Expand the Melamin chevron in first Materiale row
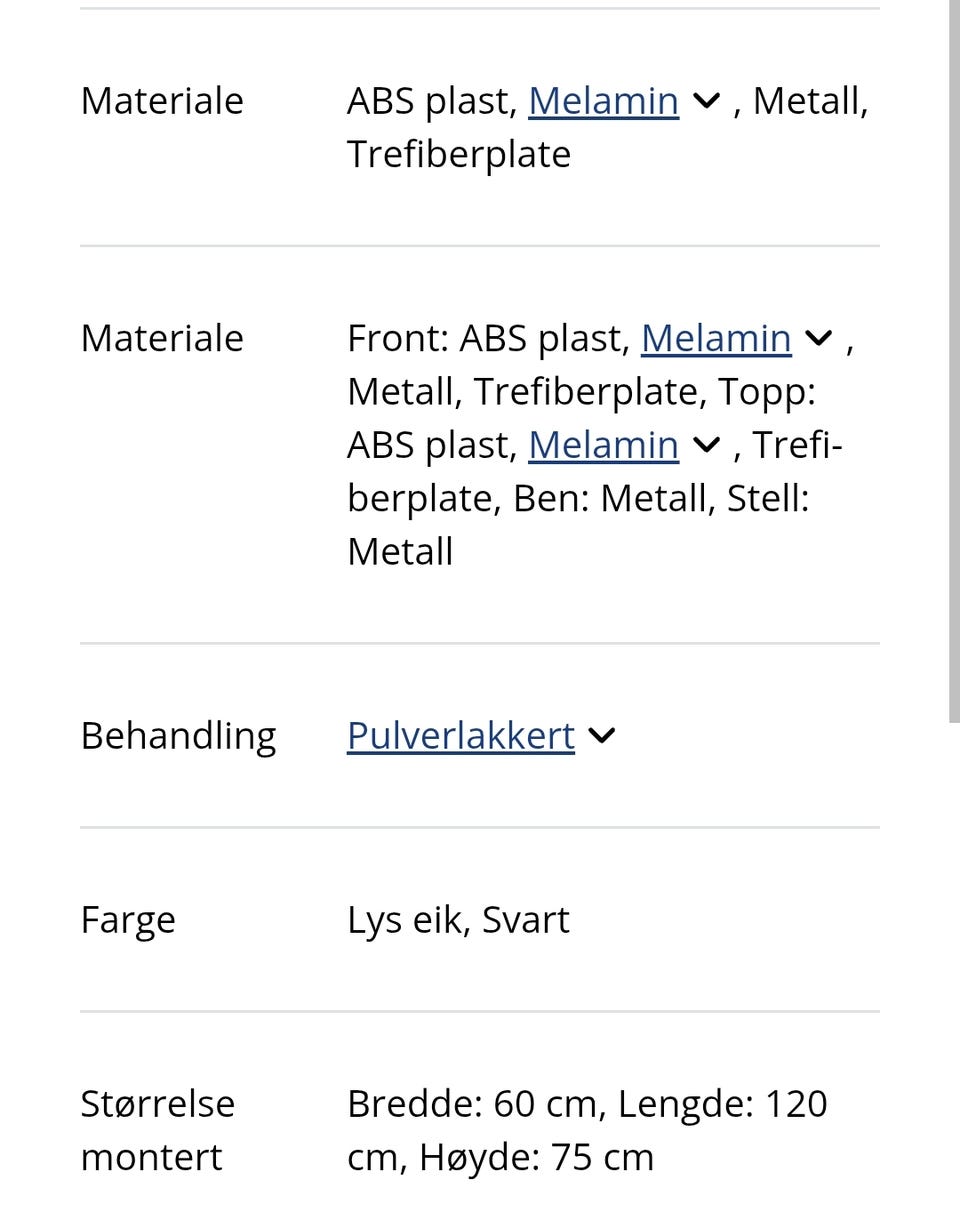 [706, 100]
